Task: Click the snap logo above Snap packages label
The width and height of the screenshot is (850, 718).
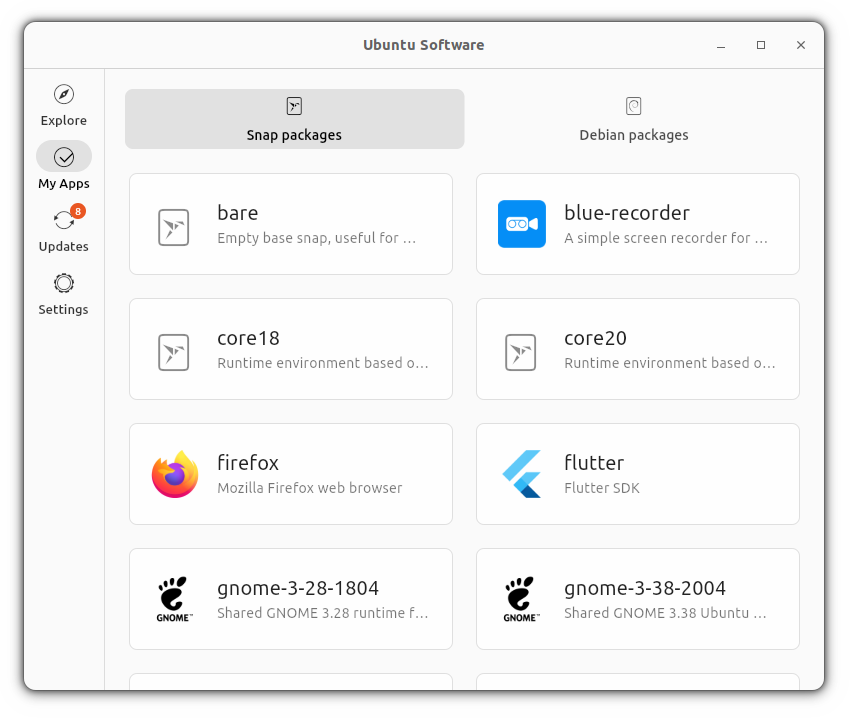Action: (294, 104)
